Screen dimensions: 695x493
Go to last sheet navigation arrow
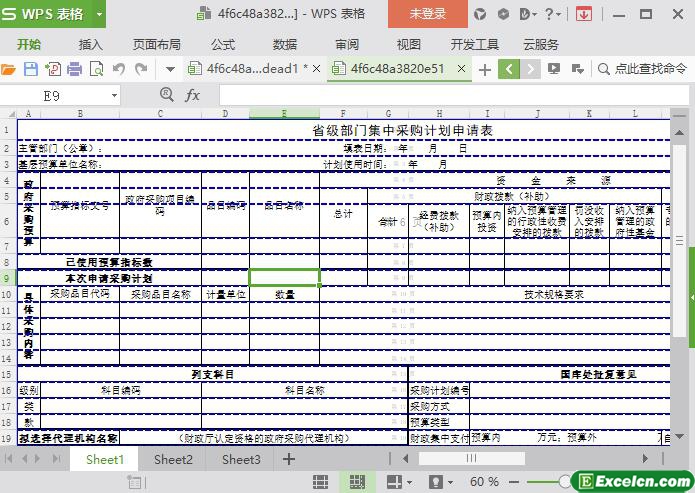point(57,458)
